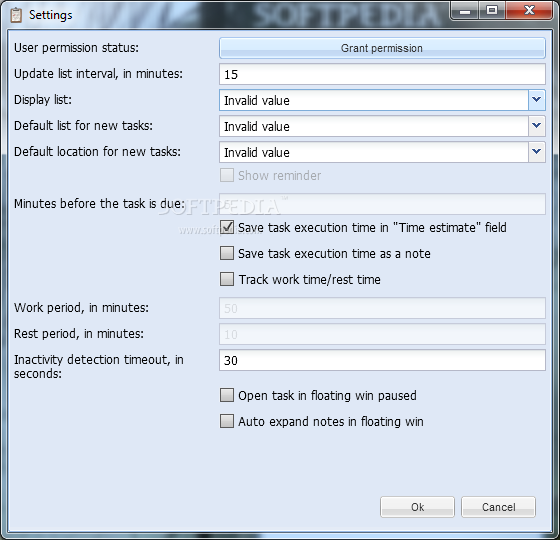This screenshot has width=560, height=540.
Task: Check Open task in floating win paused
Action: 227,395
